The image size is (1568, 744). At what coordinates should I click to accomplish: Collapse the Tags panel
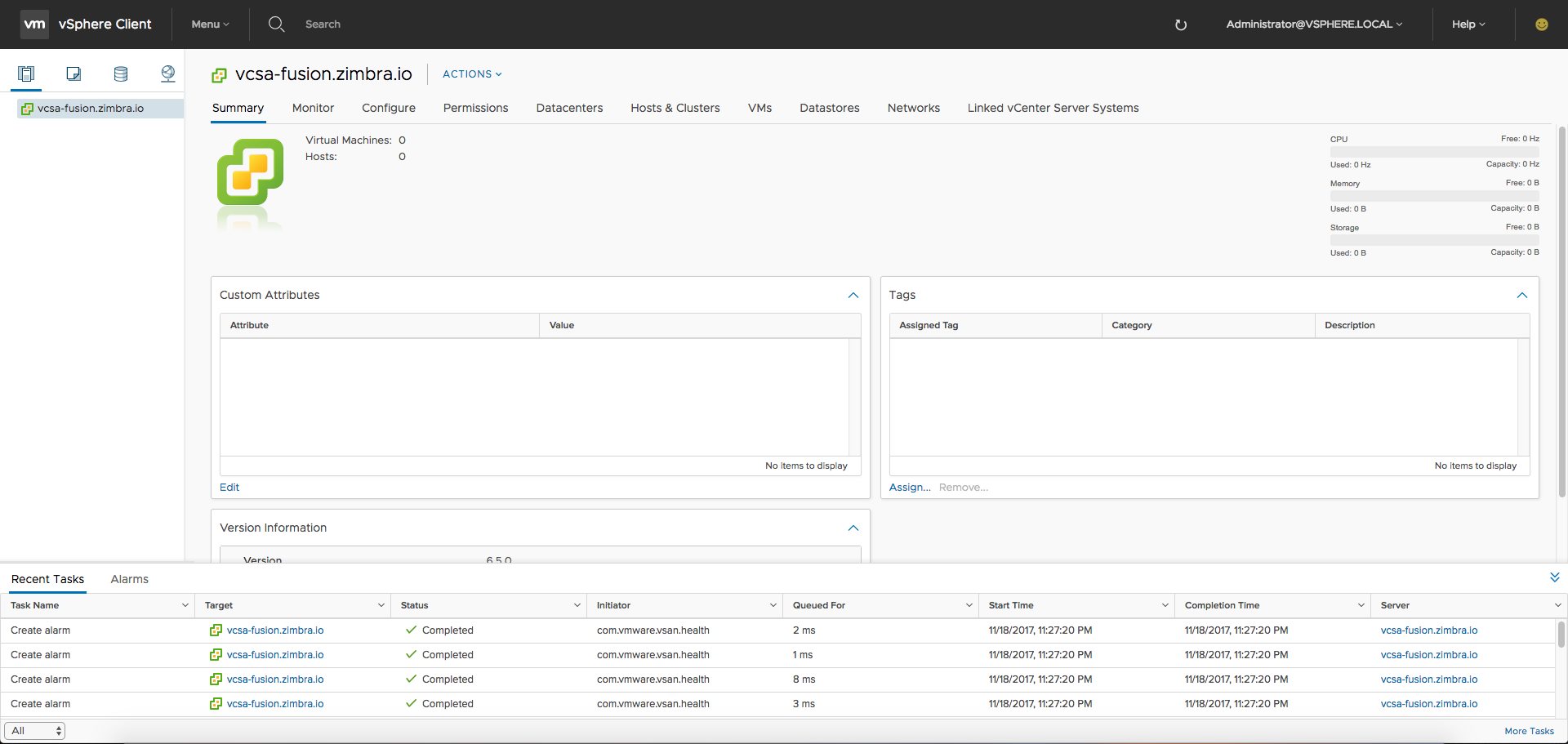pyautogui.click(x=1522, y=296)
